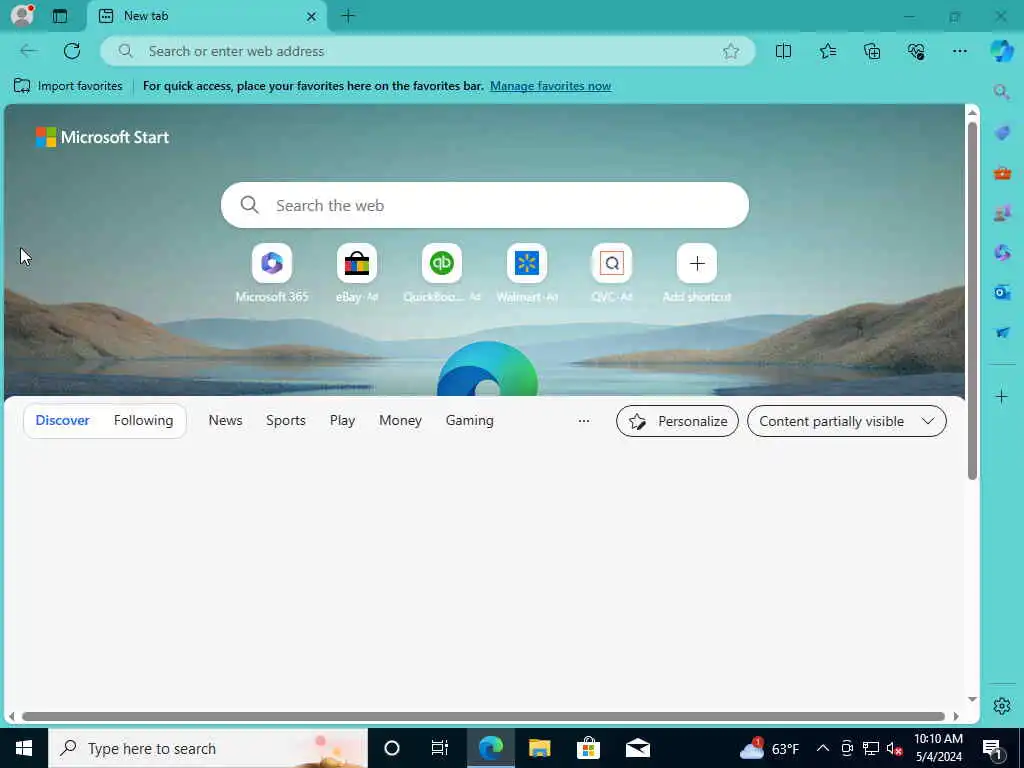
Task: Open sidebar Search icon
Action: tap(1002, 92)
